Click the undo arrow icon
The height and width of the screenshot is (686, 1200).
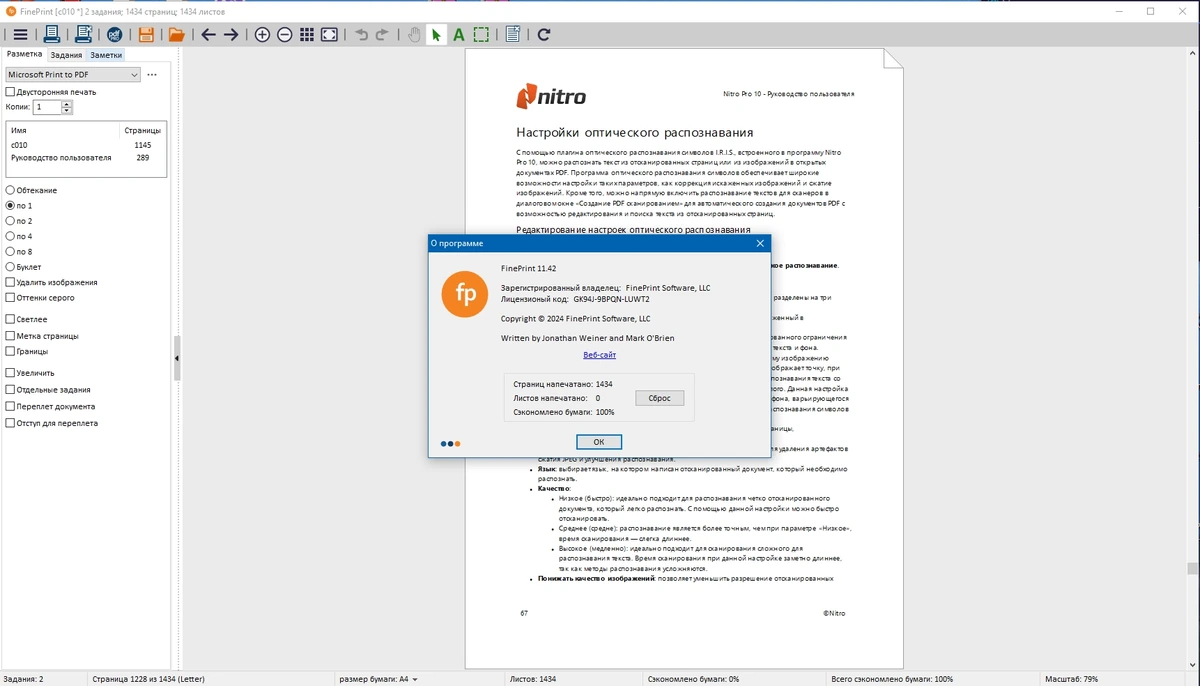tap(362, 35)
